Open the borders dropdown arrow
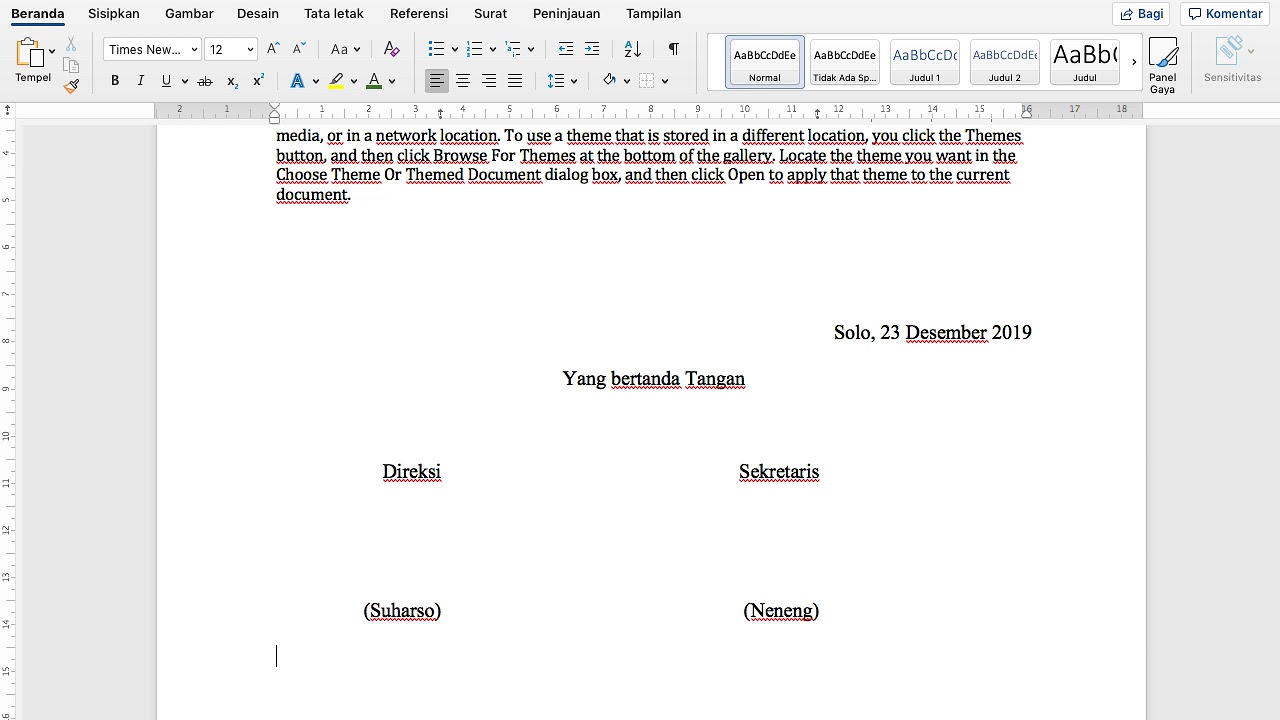 click(665, 82)
